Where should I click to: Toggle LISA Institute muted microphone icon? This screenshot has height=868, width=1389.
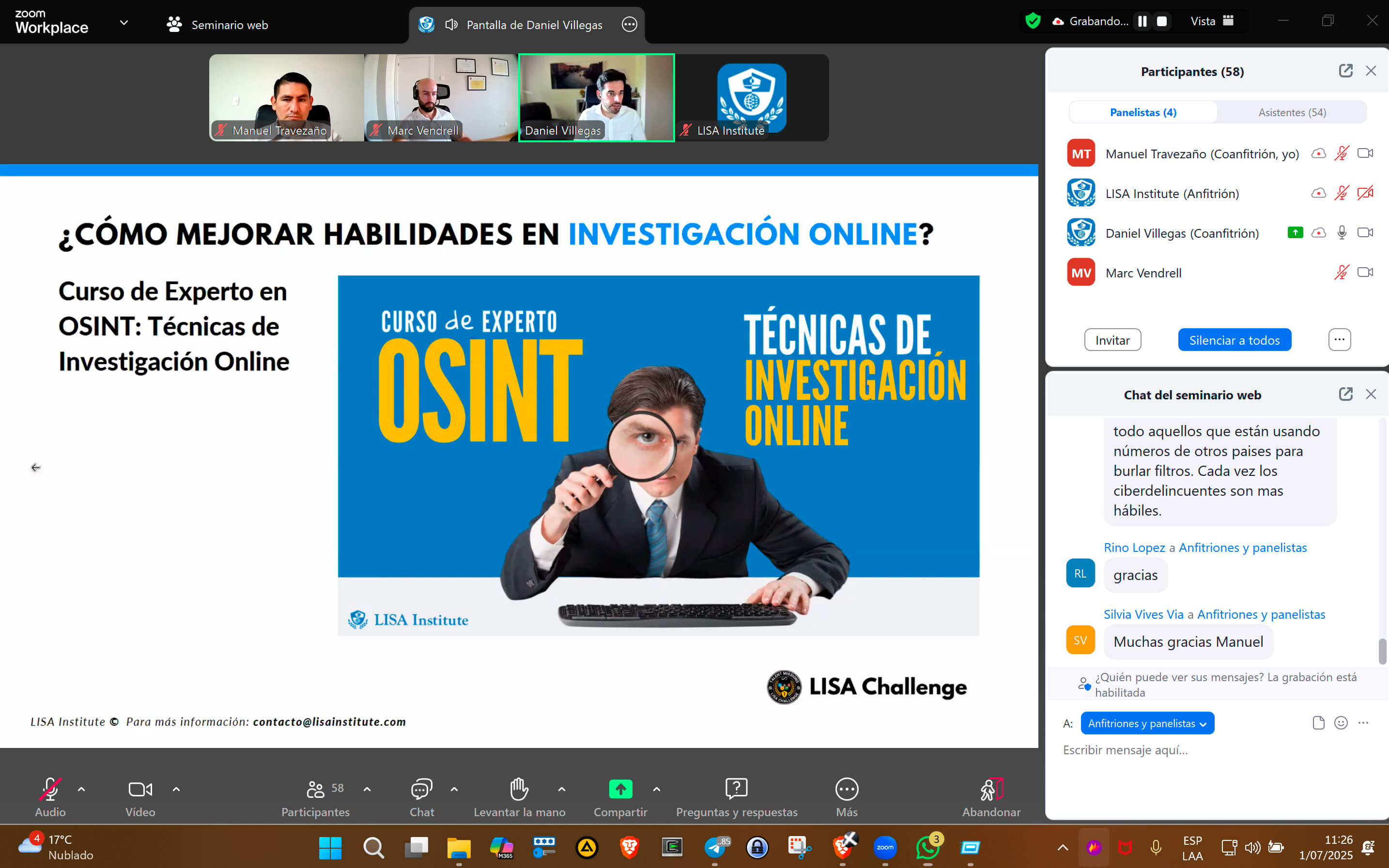point(1342,193)
